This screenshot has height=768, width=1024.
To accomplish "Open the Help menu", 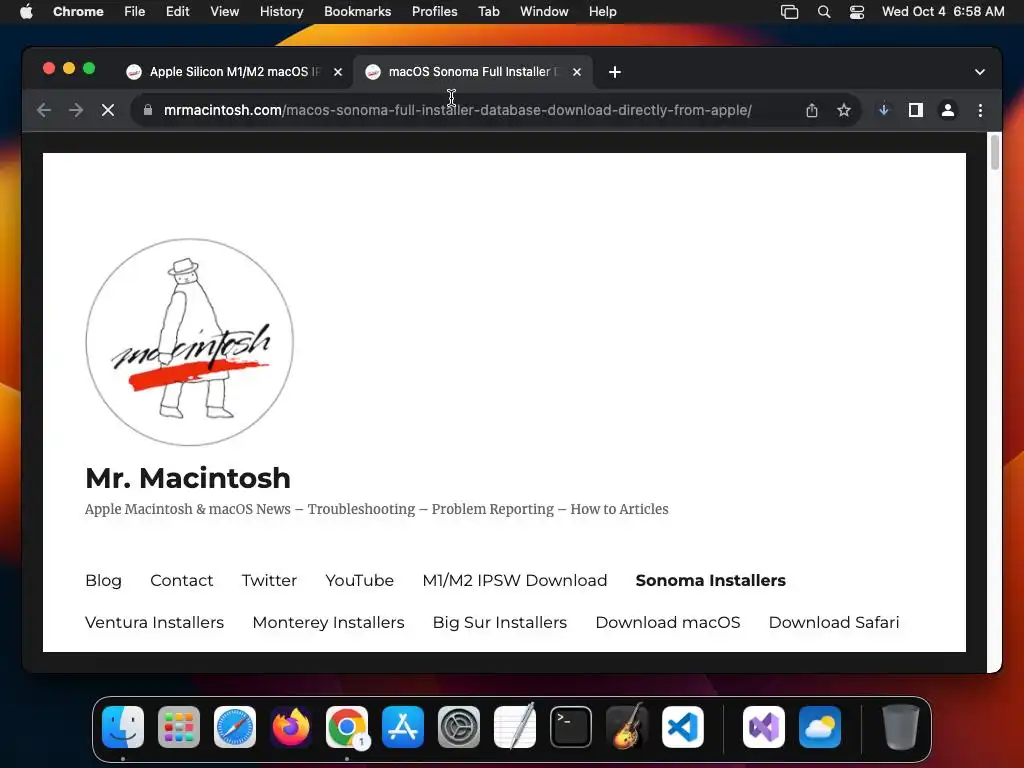I will click(602, 12).
